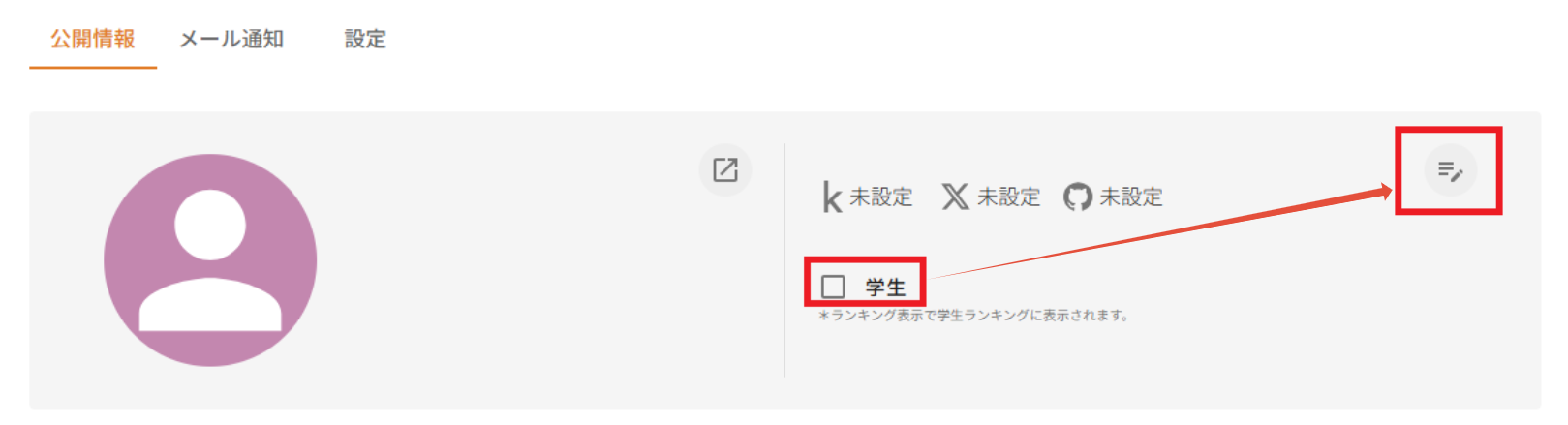This screenshot has width=1568, height=425.
Task: Click the red arrow annotation line
Action: (x=1160, y=234)
